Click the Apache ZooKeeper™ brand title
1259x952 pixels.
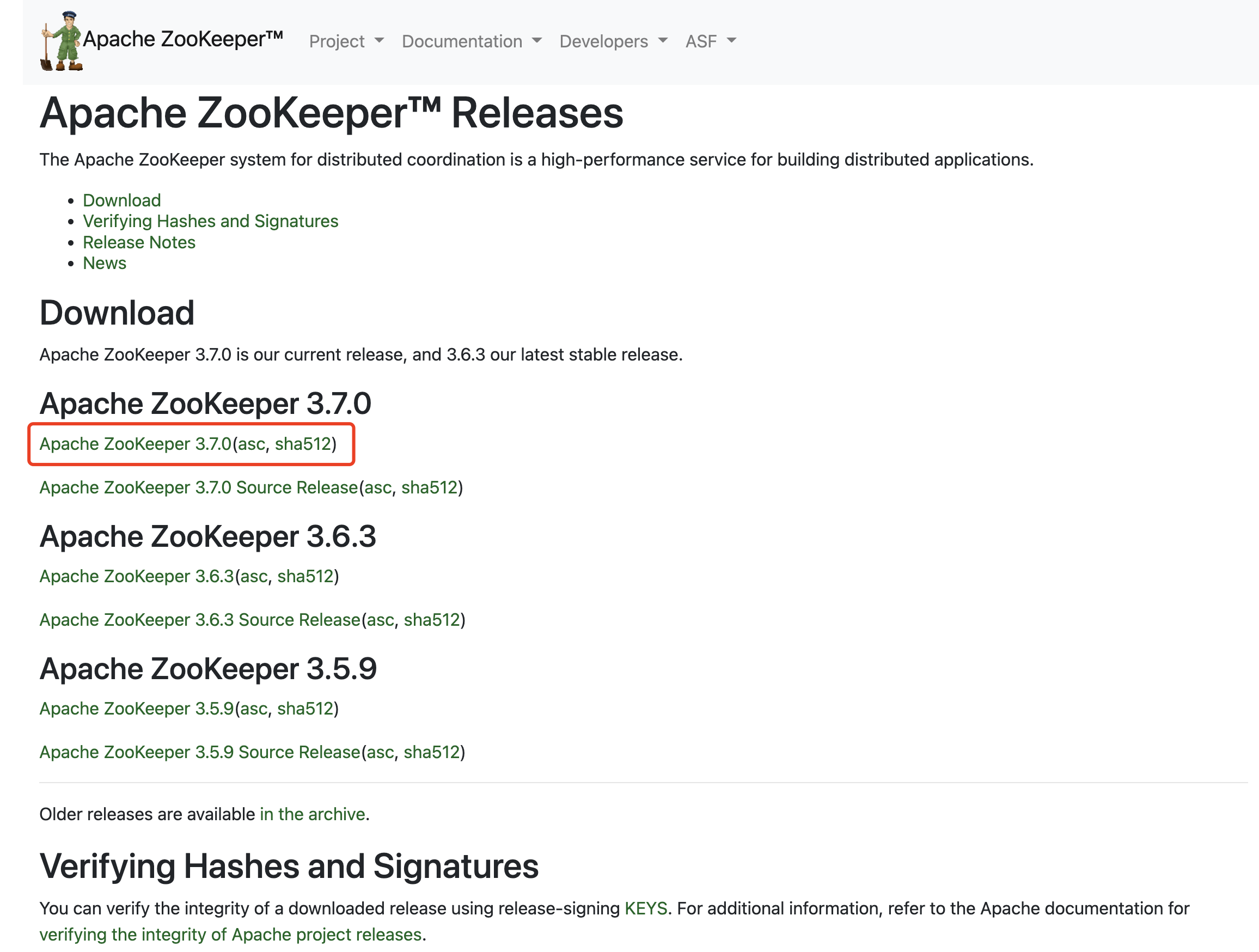(183, 39)
